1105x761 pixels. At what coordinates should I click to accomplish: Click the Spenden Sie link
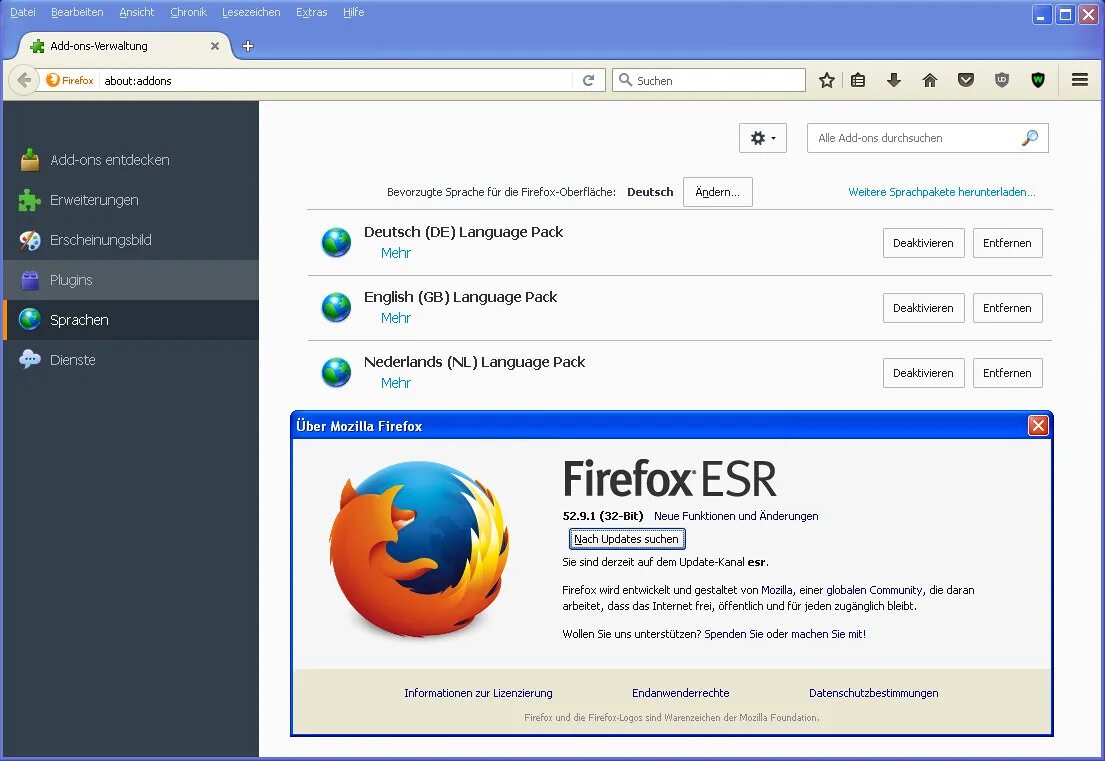[x=734, y=634]
